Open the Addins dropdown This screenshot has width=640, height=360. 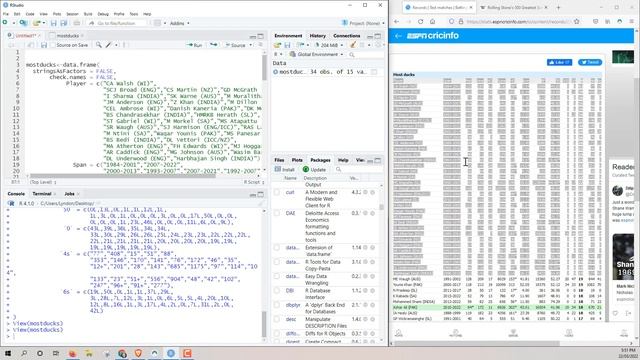(180, 23)
